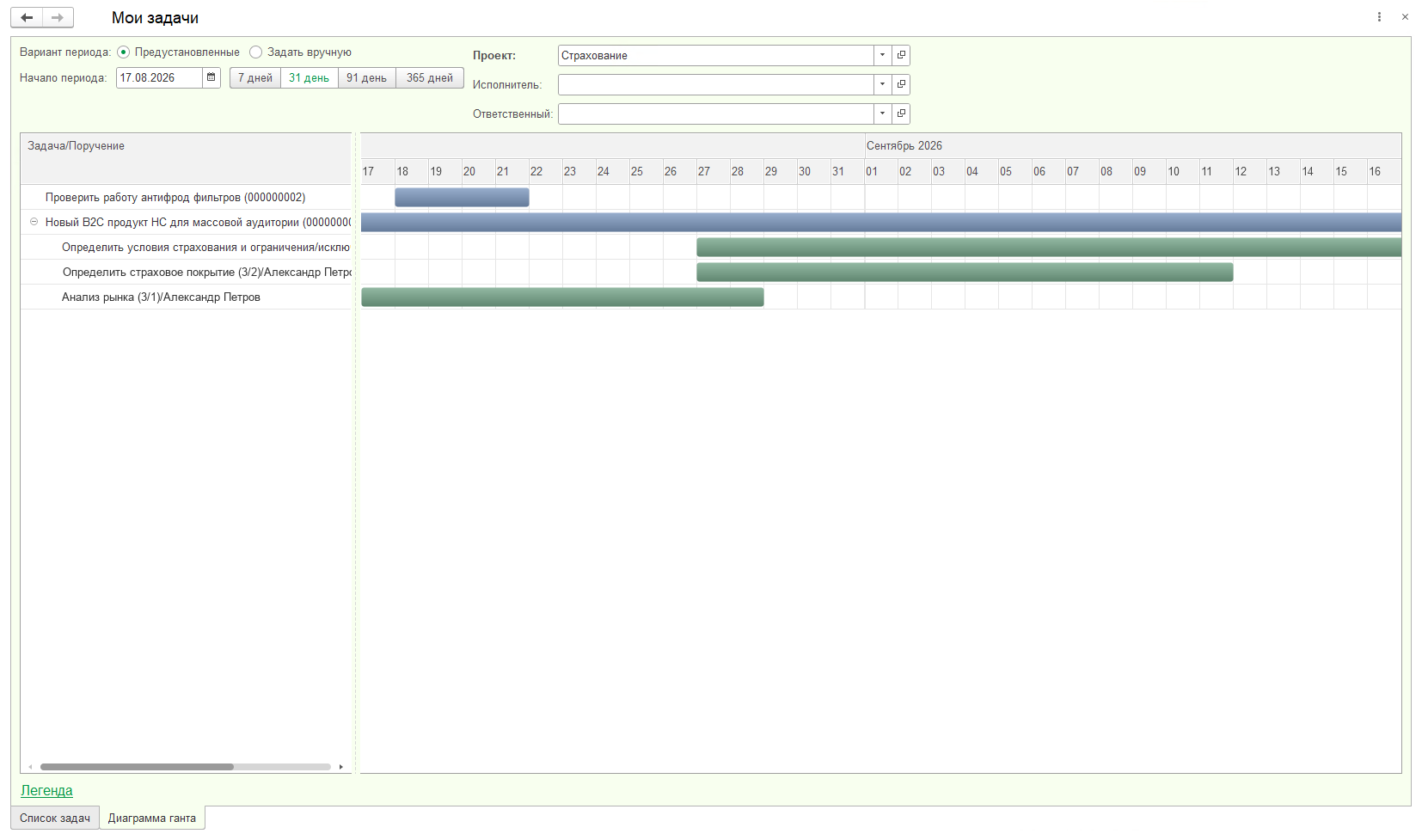Collapse the Новый B2C продукт task group

(34, 222)
